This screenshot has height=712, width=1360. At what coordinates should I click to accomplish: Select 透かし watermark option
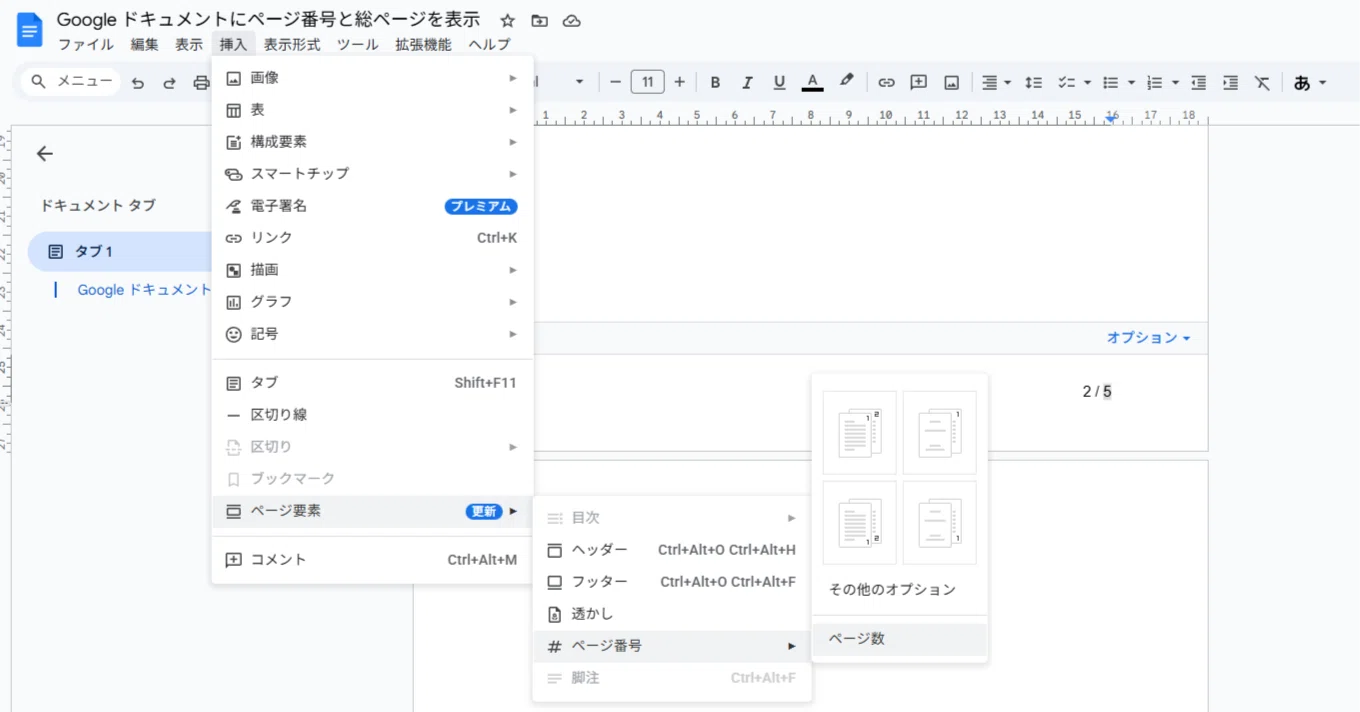(x=672, y=614)
